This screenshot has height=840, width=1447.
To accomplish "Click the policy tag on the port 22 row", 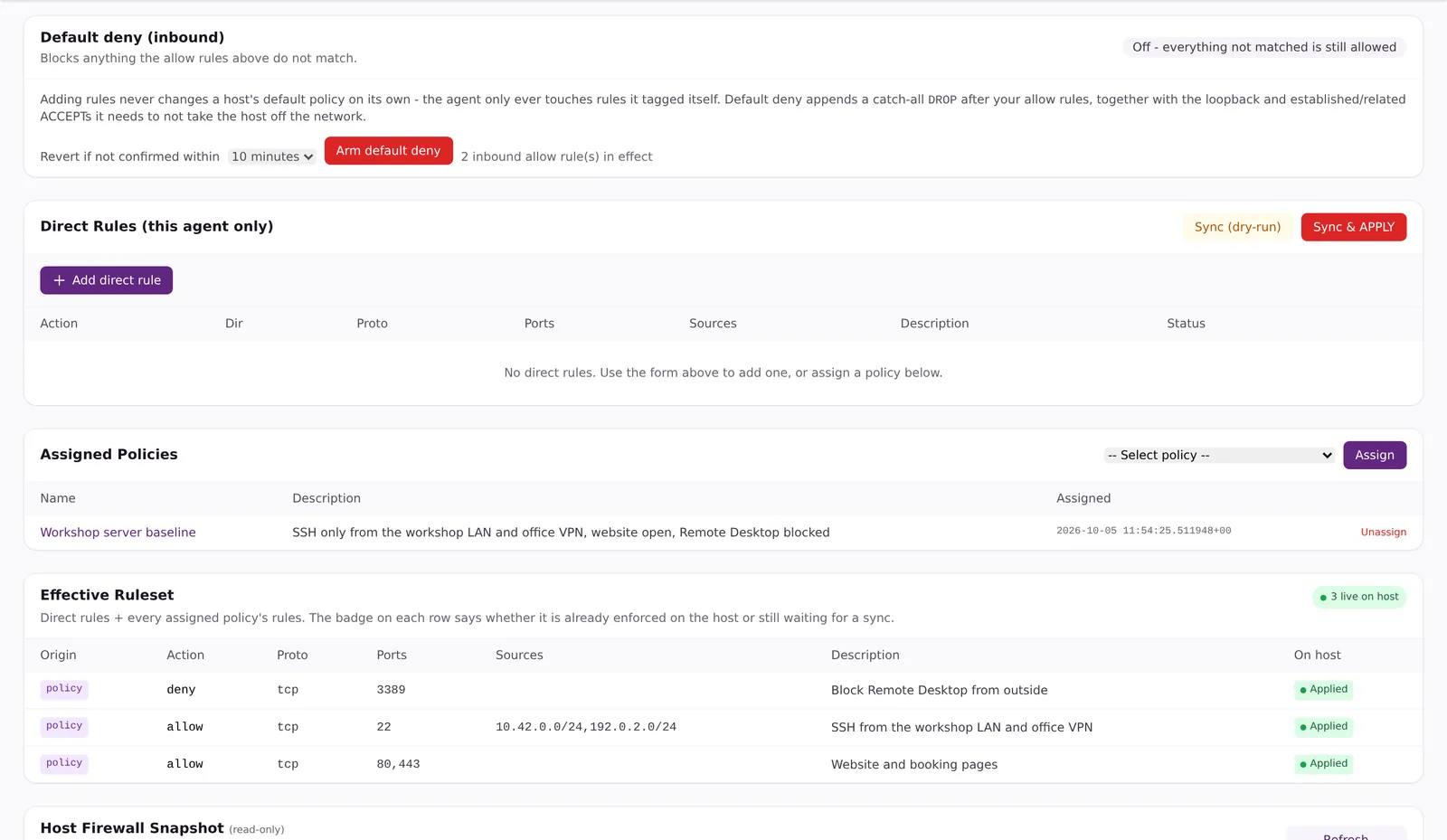I will 64,726.
